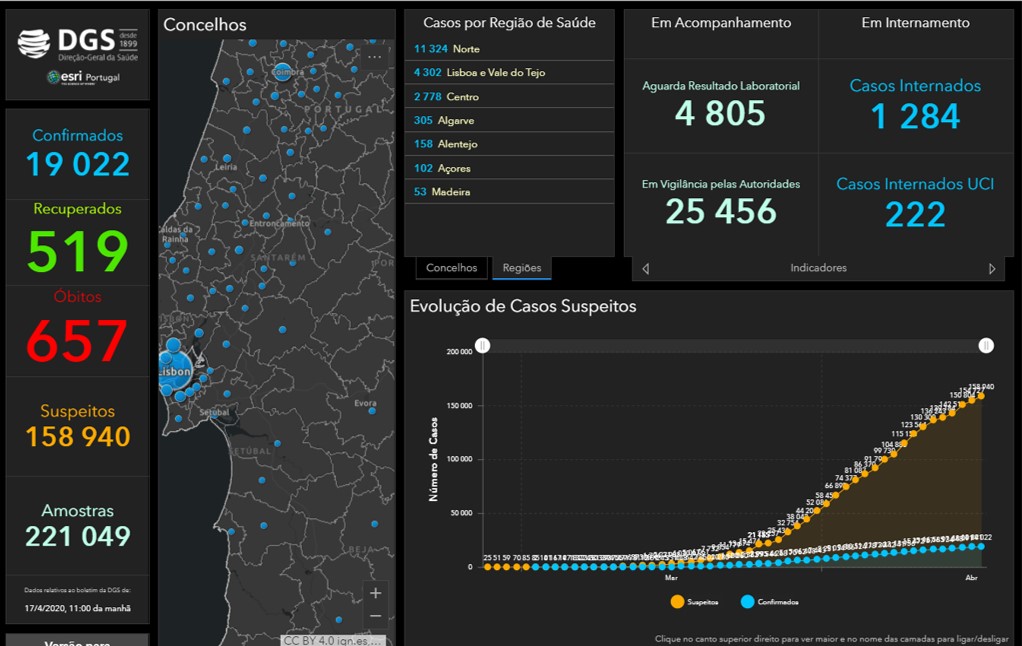
Task: Zoom out of the map with minus button
Action: 376,616
